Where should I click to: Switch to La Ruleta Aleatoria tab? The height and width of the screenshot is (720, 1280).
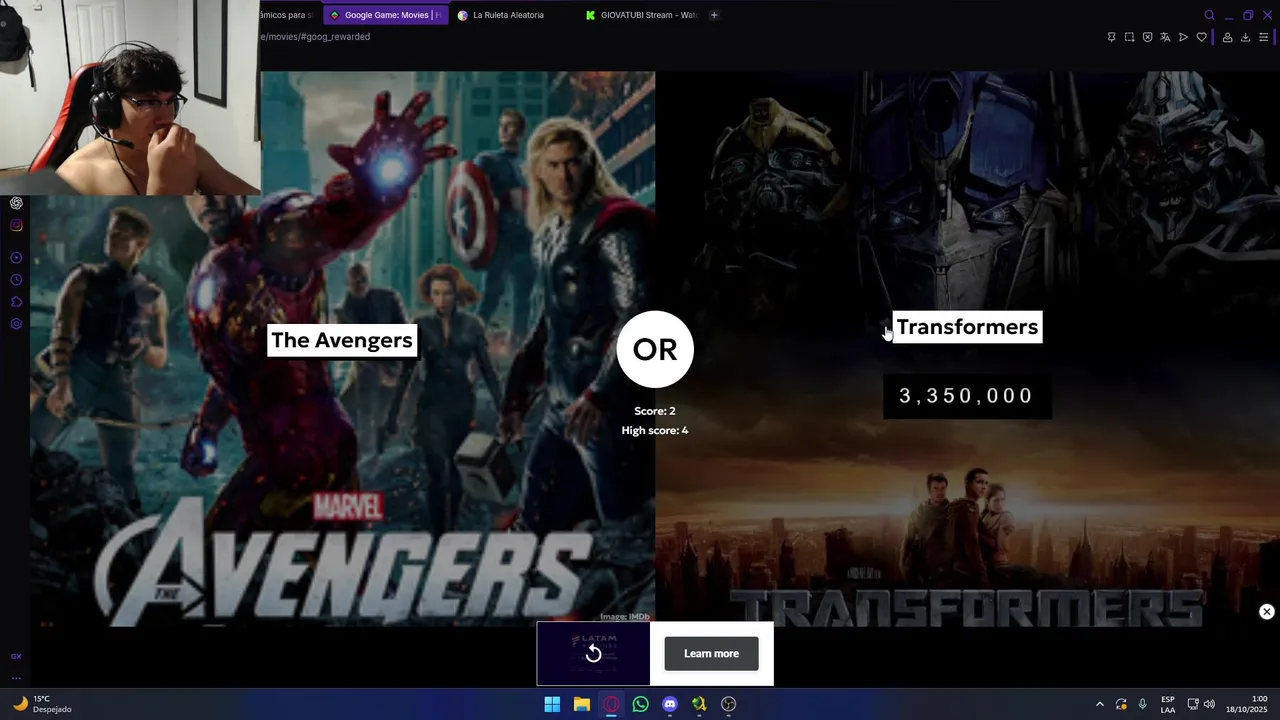click(508, 15)
